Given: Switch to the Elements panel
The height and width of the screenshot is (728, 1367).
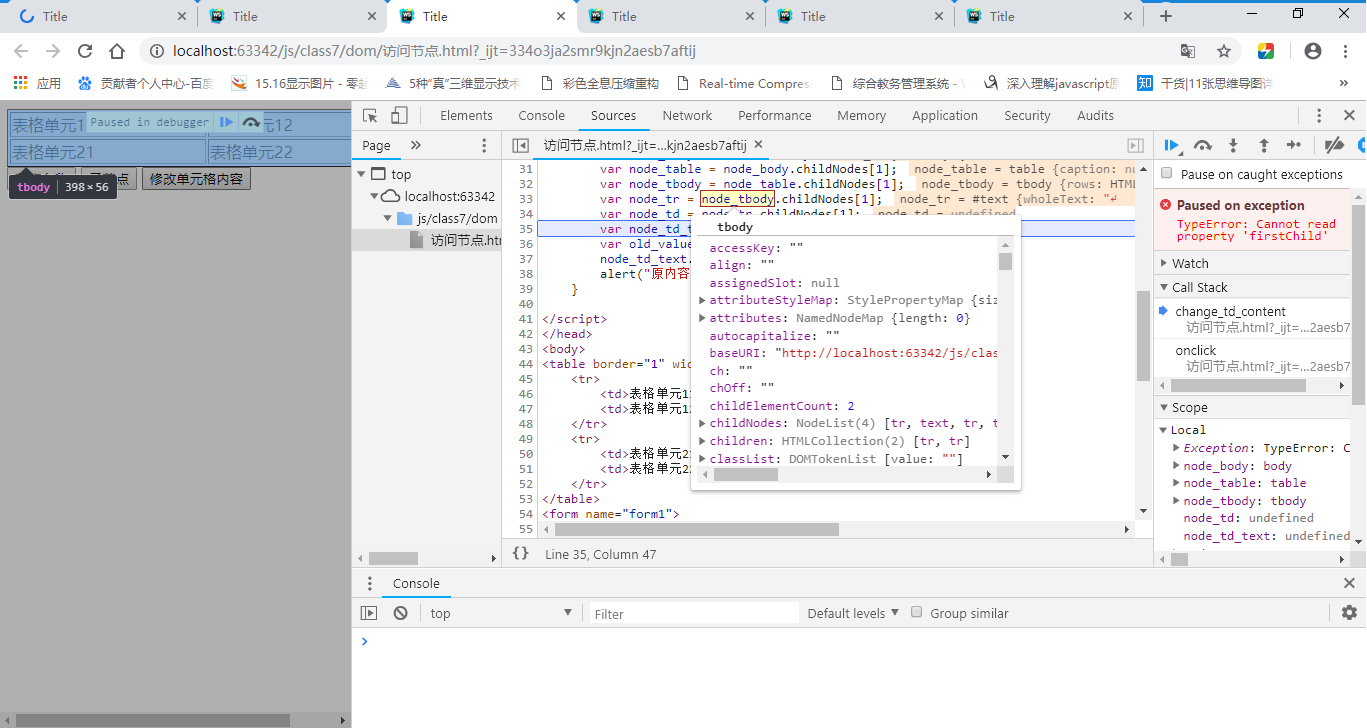Looking at the screenshot, I should (x=466, y=116).
